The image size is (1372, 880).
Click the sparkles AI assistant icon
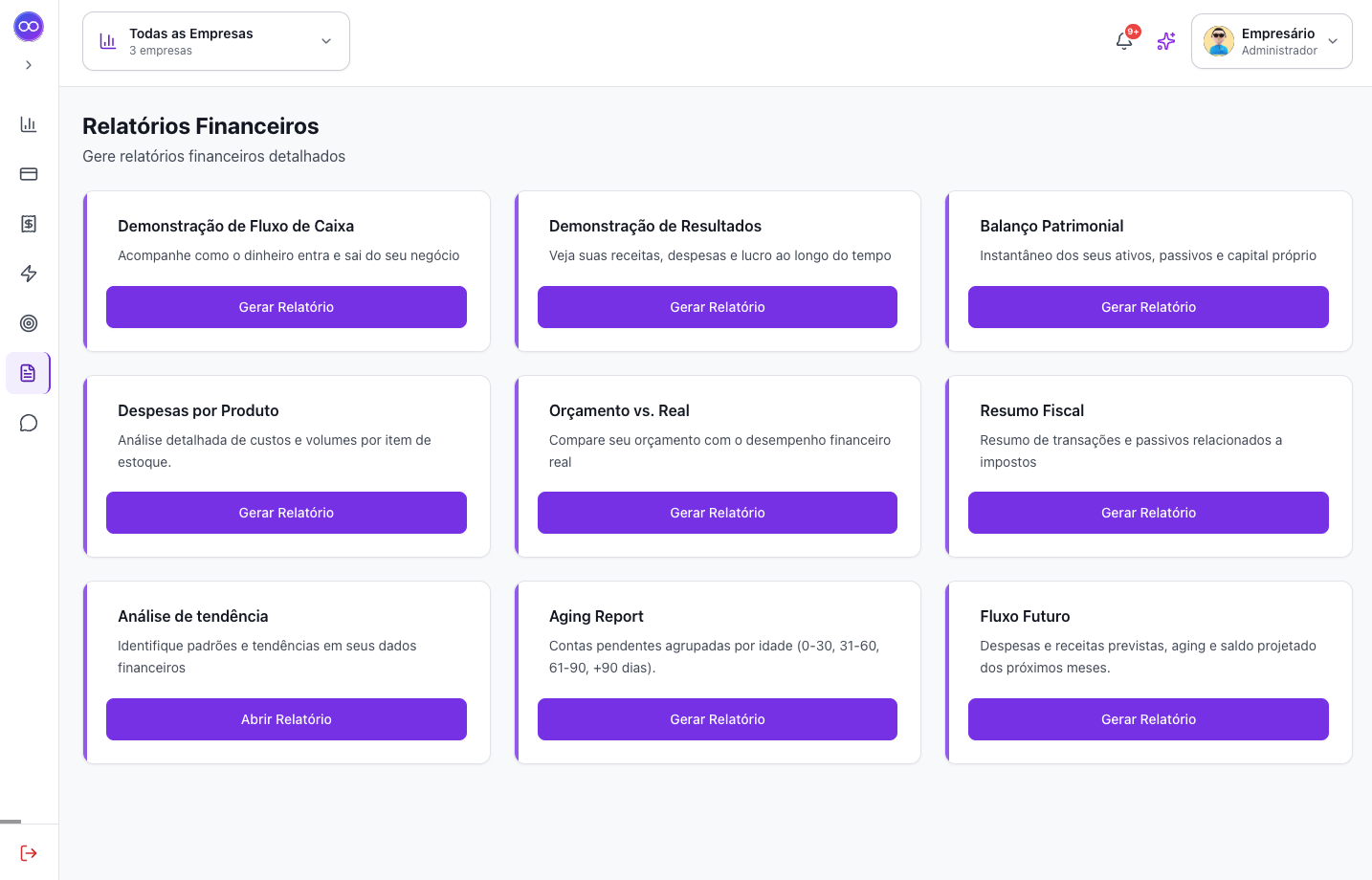pyautogui.click(x=1166, y=41)
